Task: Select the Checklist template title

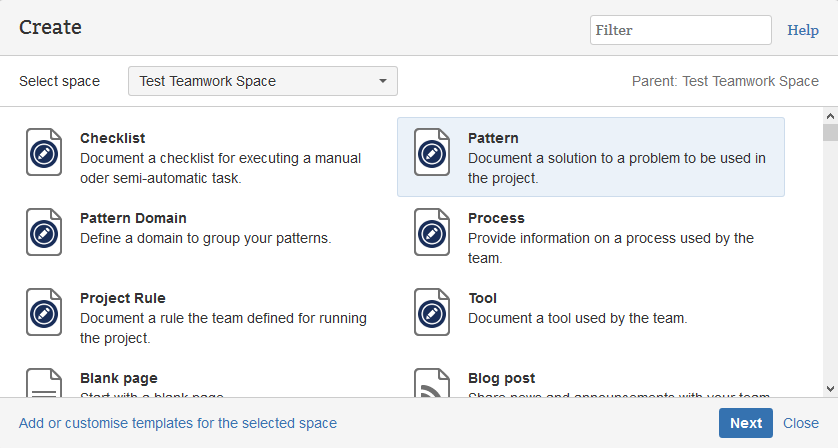Action: click(113, 138)
